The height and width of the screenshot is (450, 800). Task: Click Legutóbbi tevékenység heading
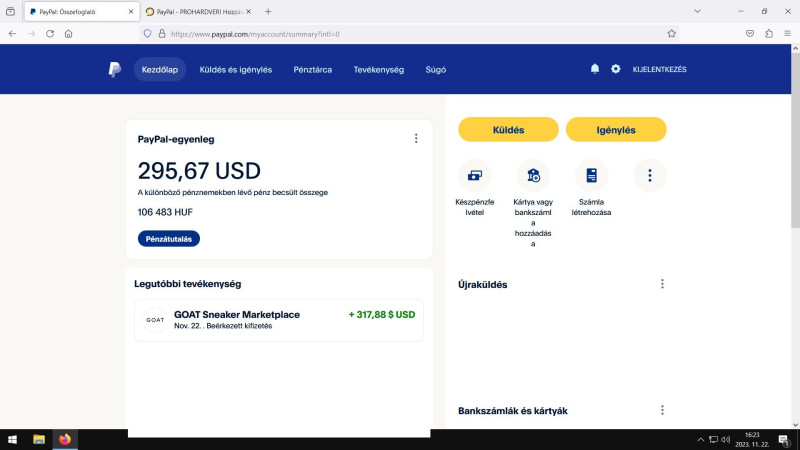pos(188,284)
